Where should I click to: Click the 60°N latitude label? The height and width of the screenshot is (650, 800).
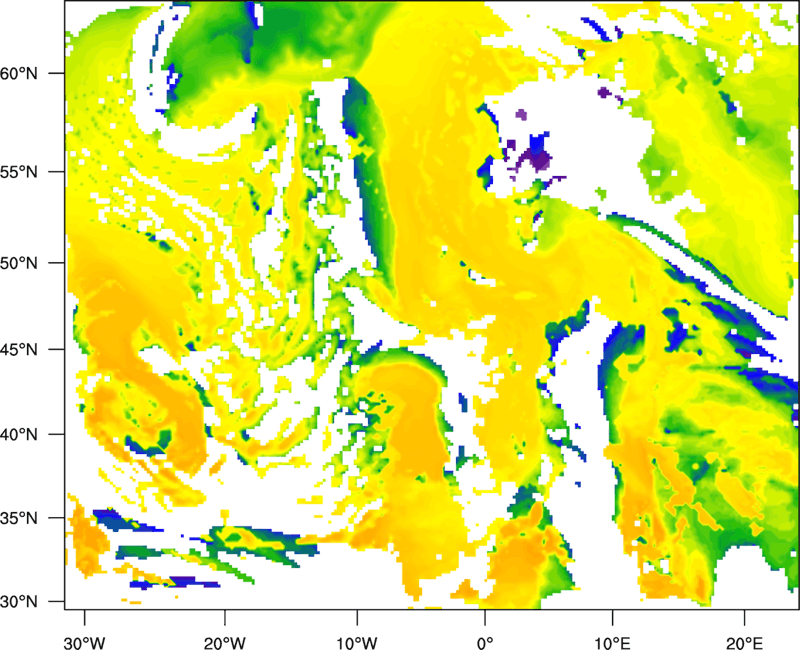[x=19, y=73]
